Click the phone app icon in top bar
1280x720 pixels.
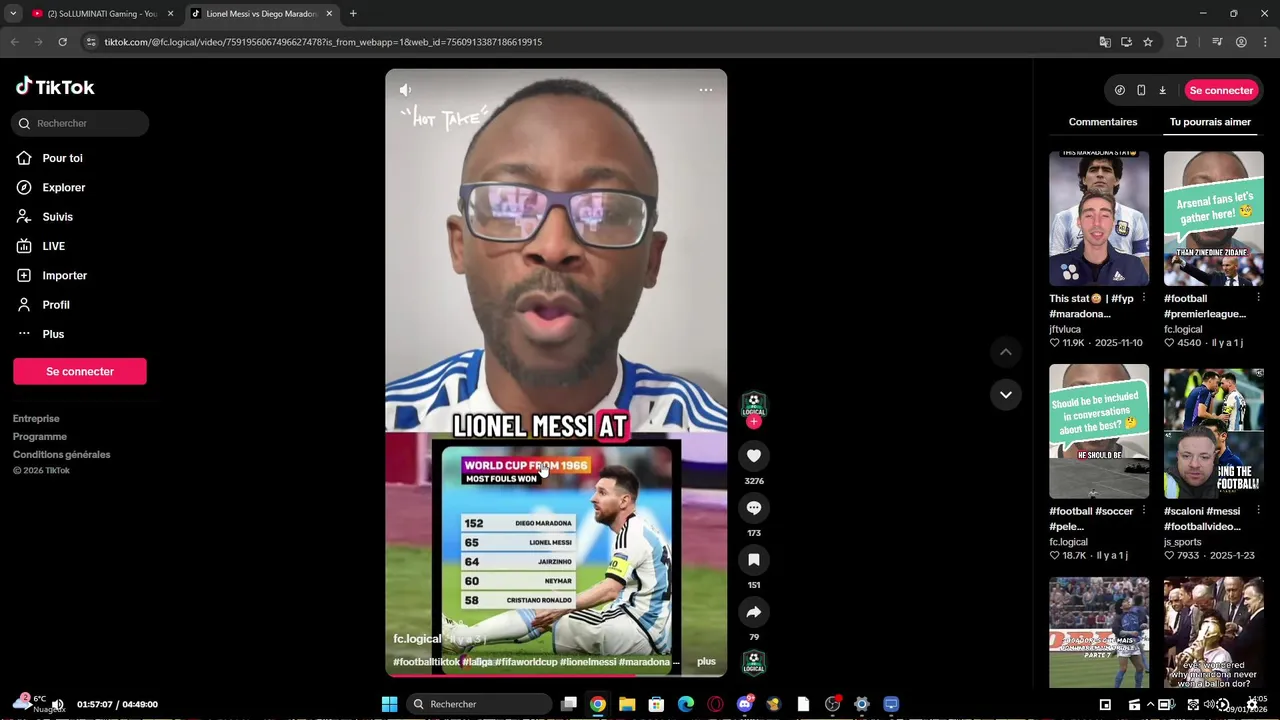pyautogui.click(x=1141, y=90)
